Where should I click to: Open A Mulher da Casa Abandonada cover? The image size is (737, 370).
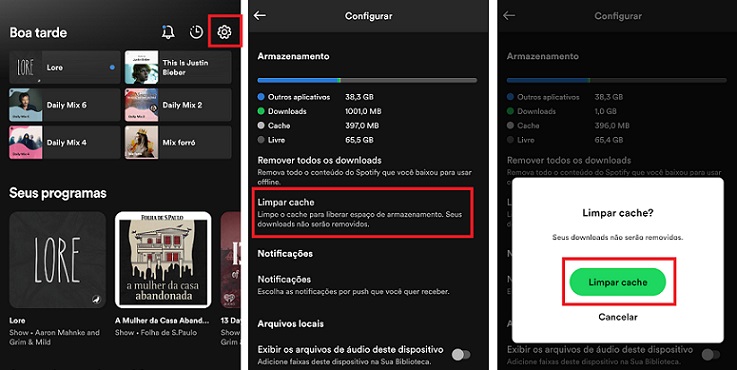tap(163, 260)
